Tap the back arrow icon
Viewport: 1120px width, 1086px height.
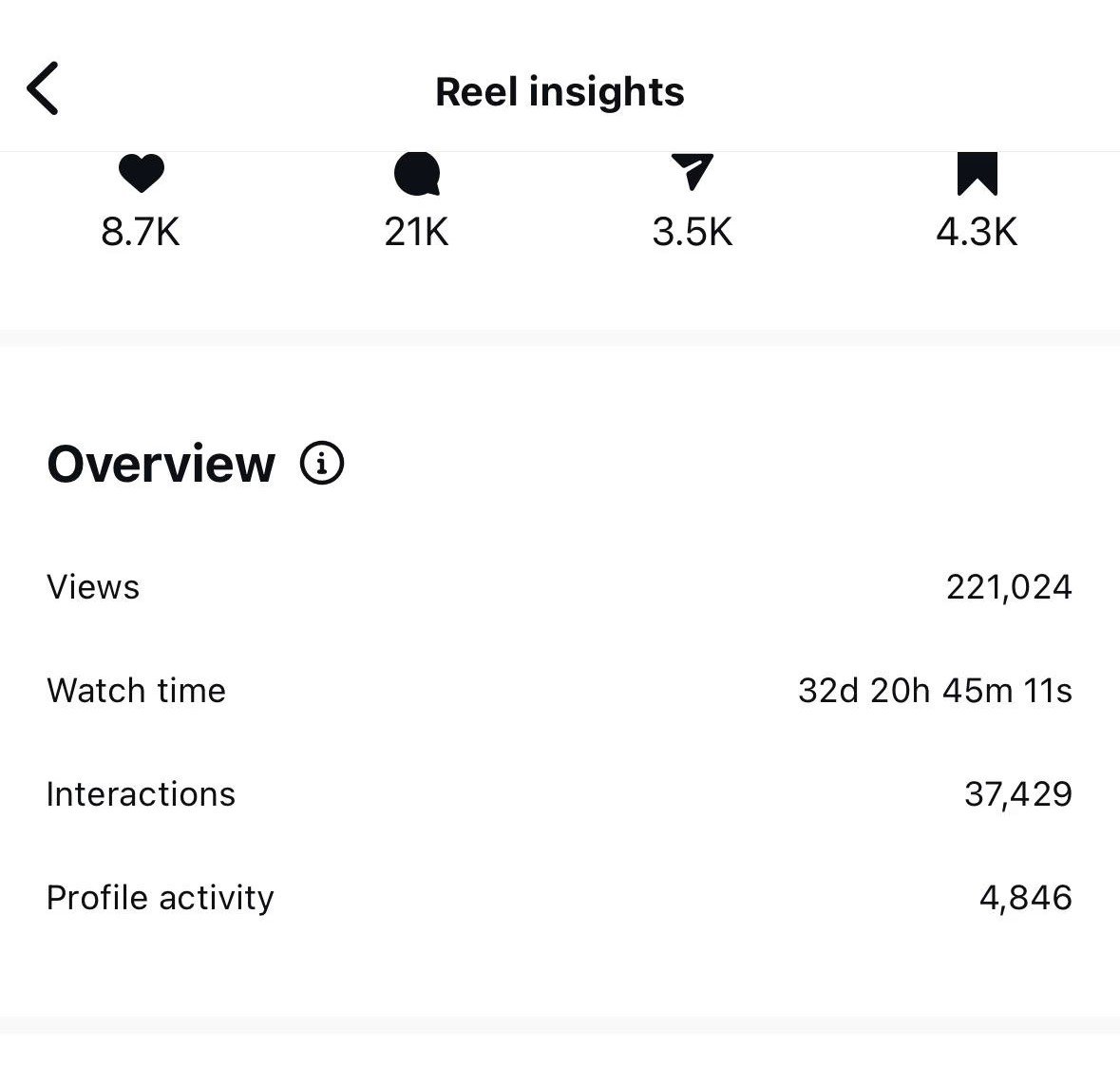pos(43,88)
